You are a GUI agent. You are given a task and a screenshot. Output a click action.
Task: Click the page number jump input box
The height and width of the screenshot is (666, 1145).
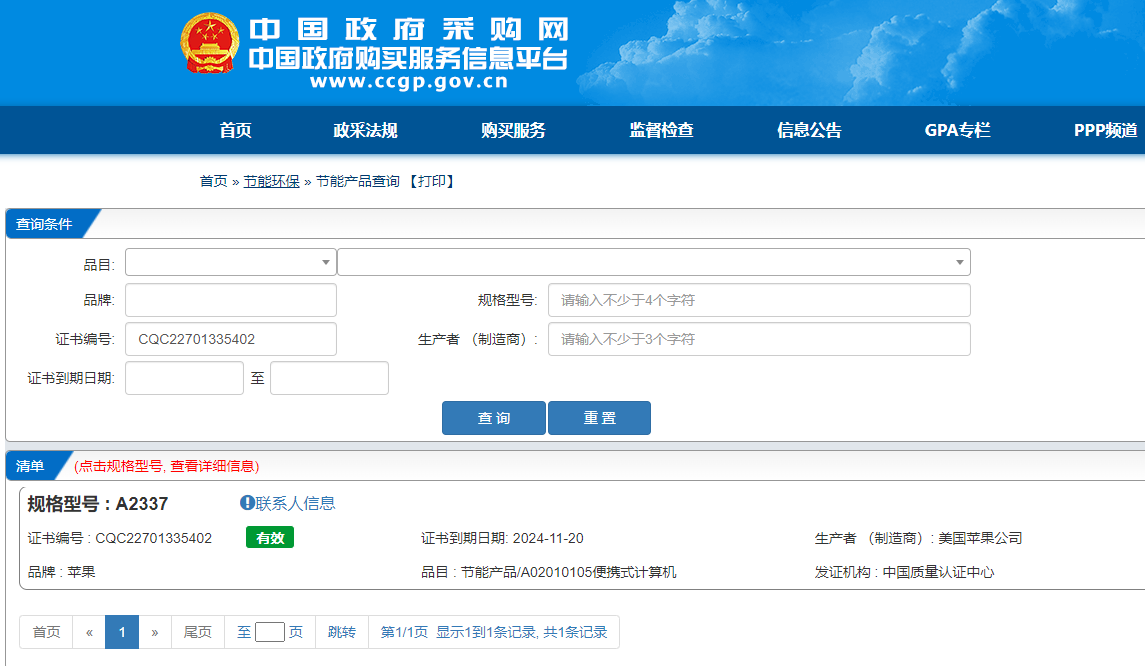269,632
